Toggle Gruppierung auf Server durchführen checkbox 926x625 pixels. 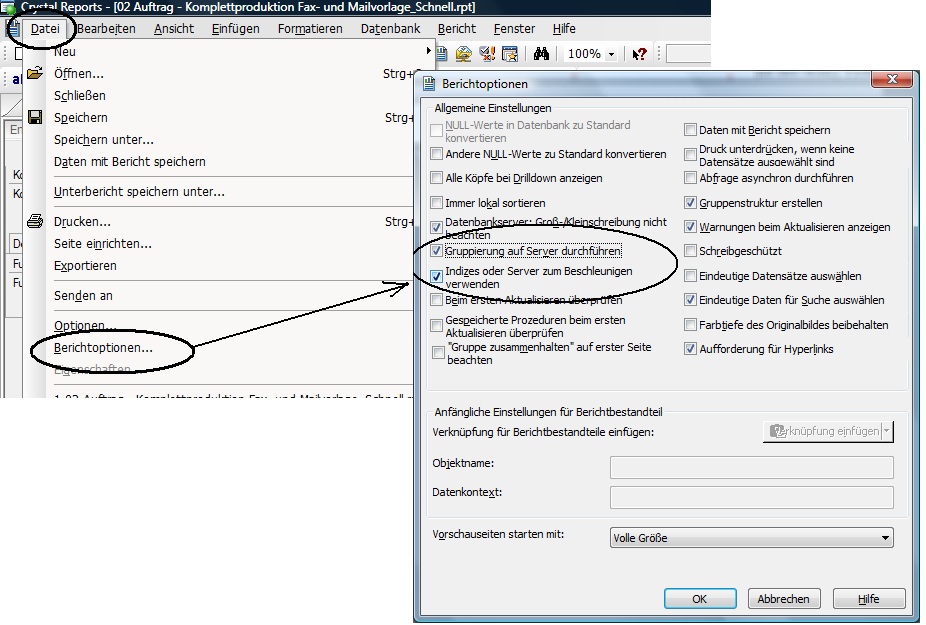tap(436, 251)
